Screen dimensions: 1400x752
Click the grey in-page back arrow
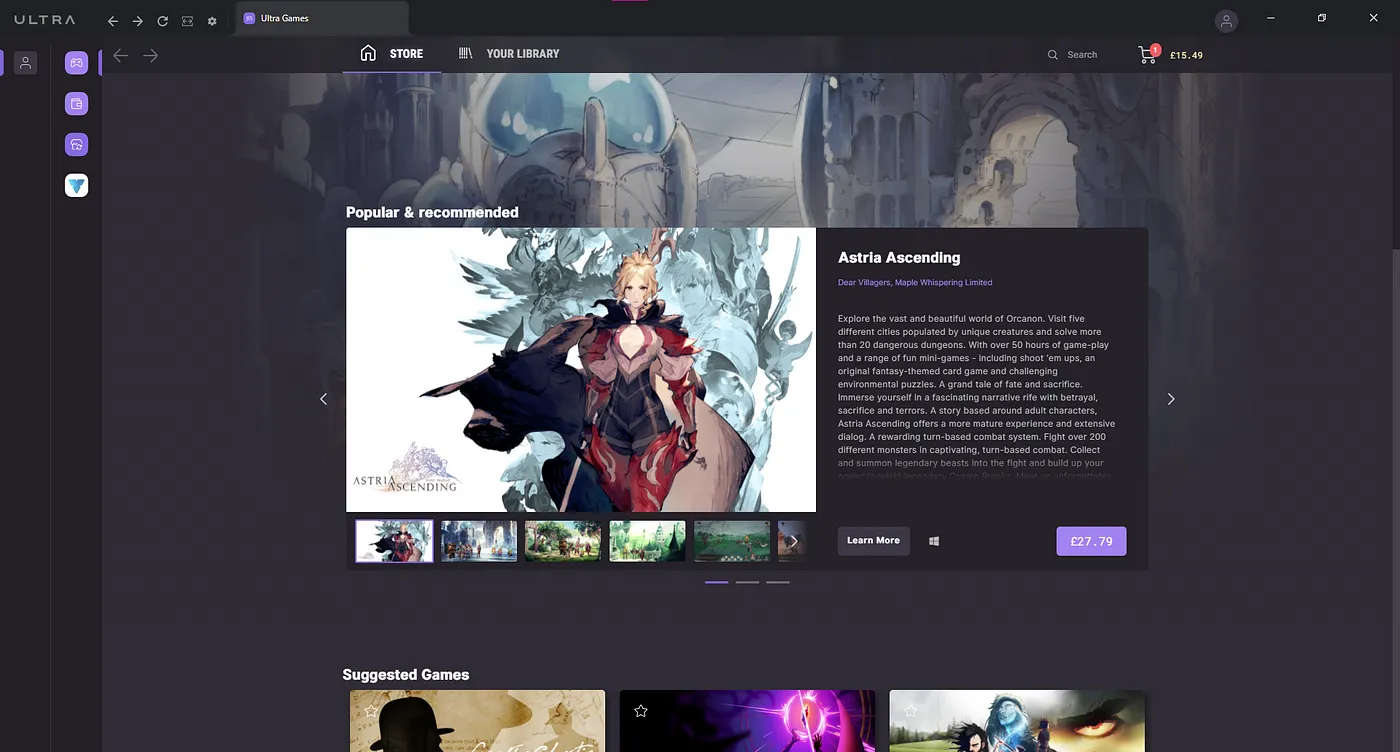(121, 55)
